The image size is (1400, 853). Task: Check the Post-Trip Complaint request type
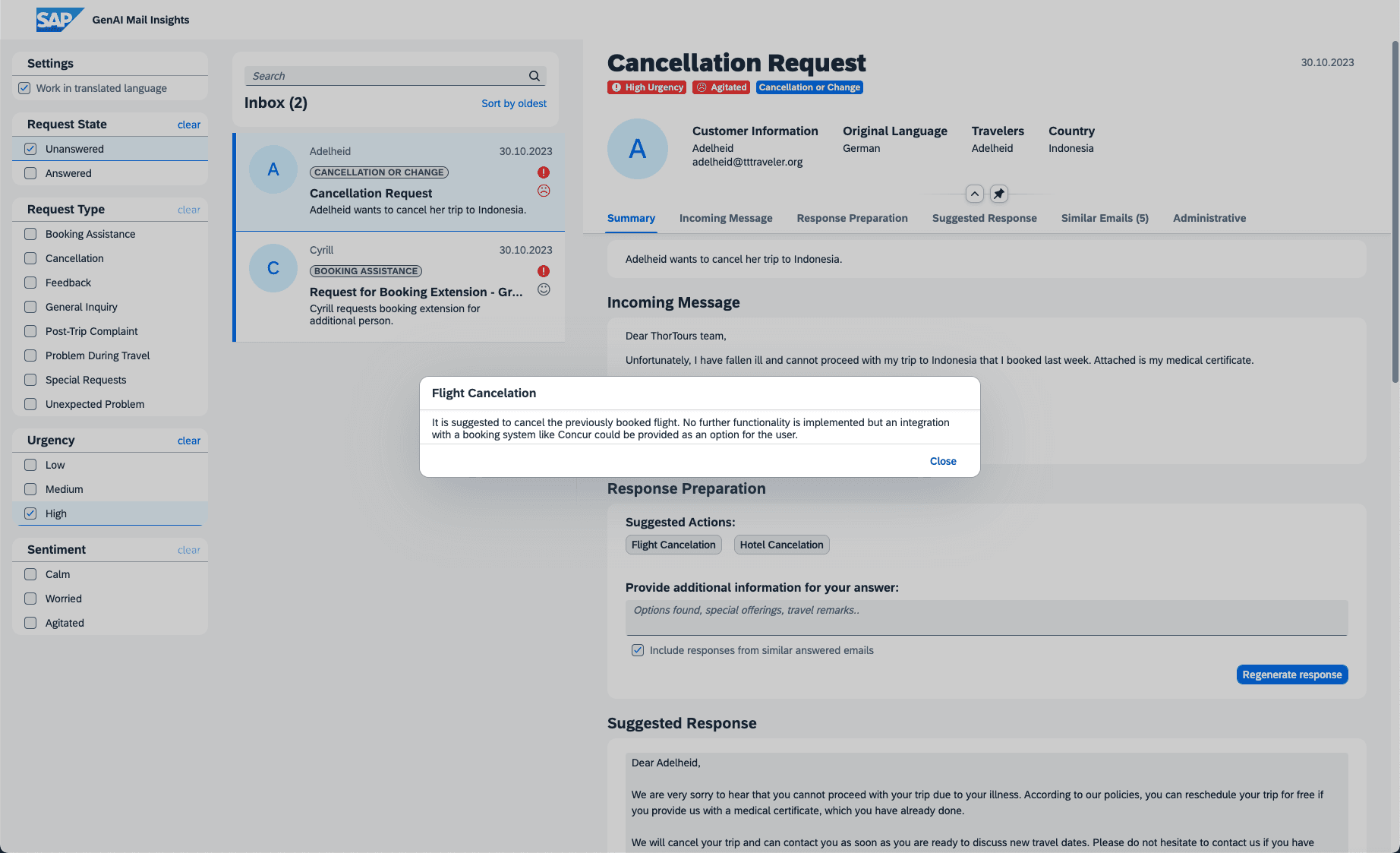click(x=30, y=331)
